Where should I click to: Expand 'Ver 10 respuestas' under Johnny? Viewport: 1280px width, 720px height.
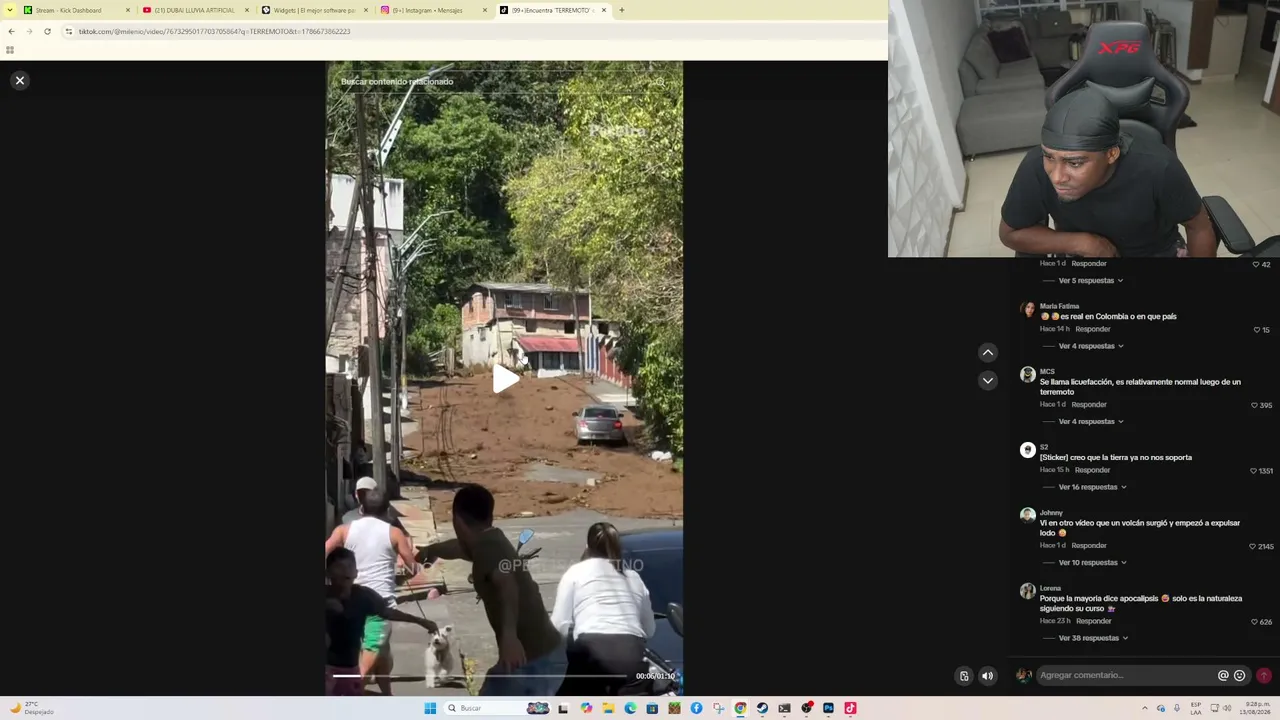coord(1093,563)
